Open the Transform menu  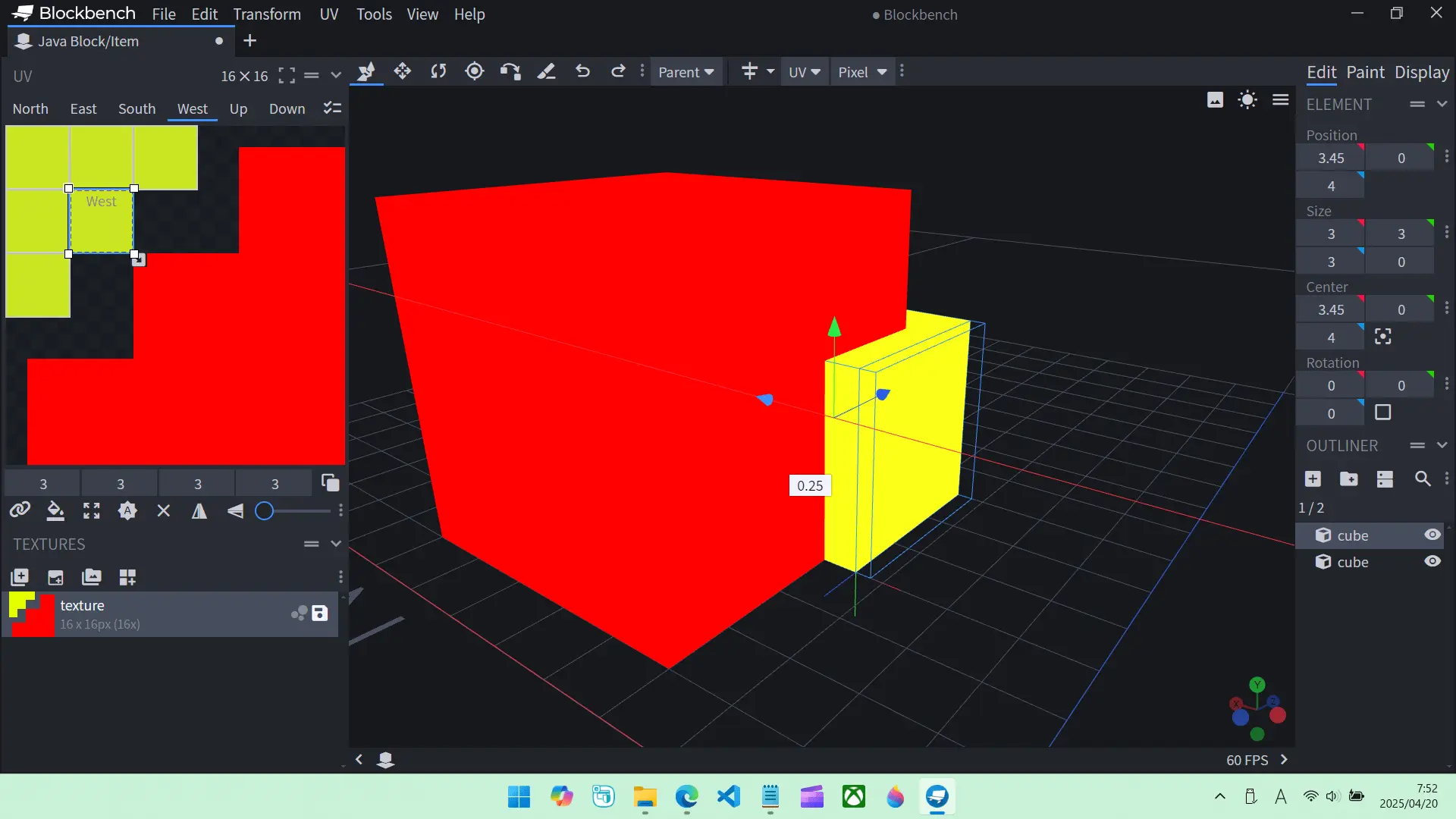click(x=266, y=14)
